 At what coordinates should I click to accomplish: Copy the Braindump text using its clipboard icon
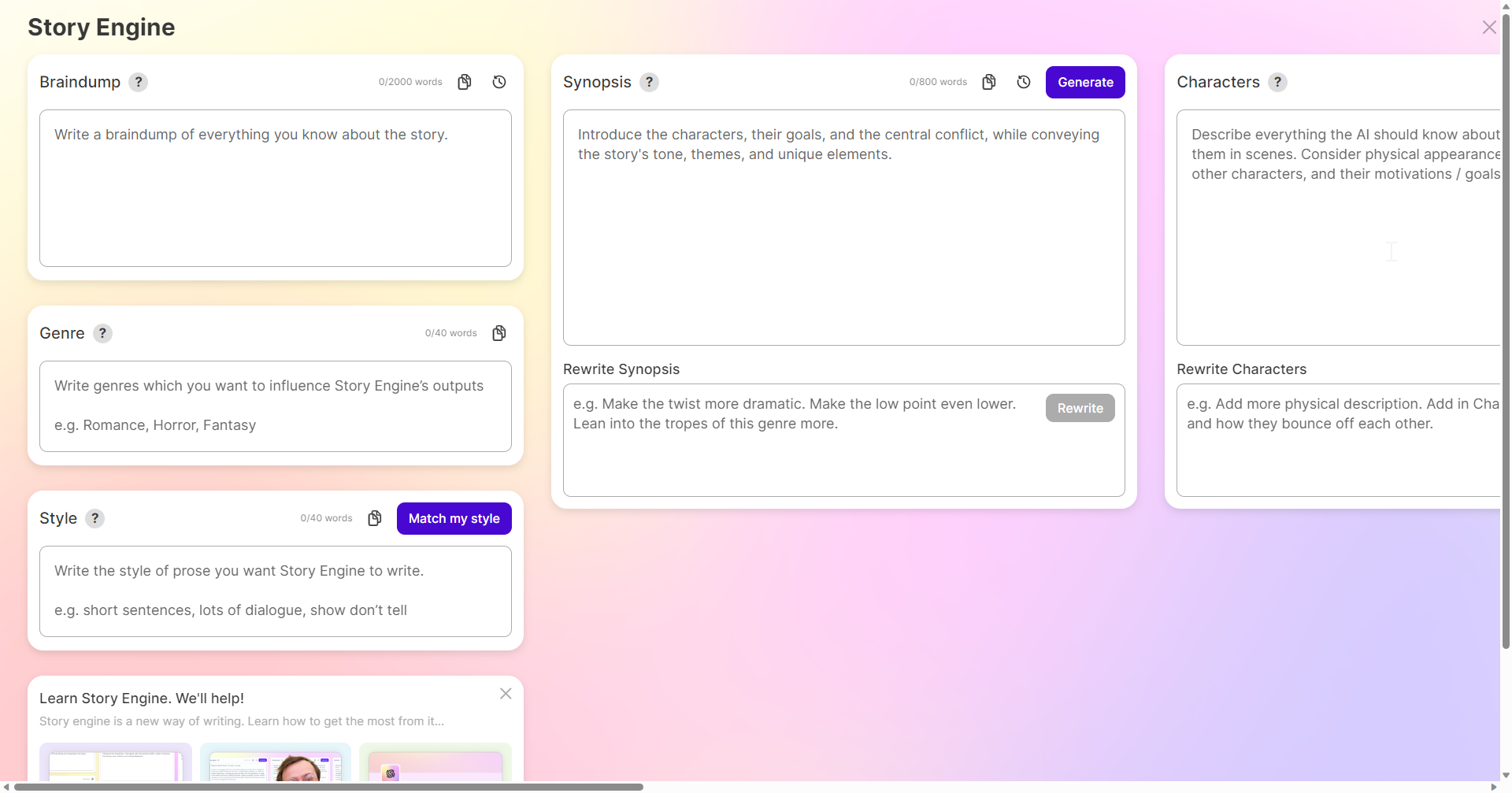click(465, 82)
